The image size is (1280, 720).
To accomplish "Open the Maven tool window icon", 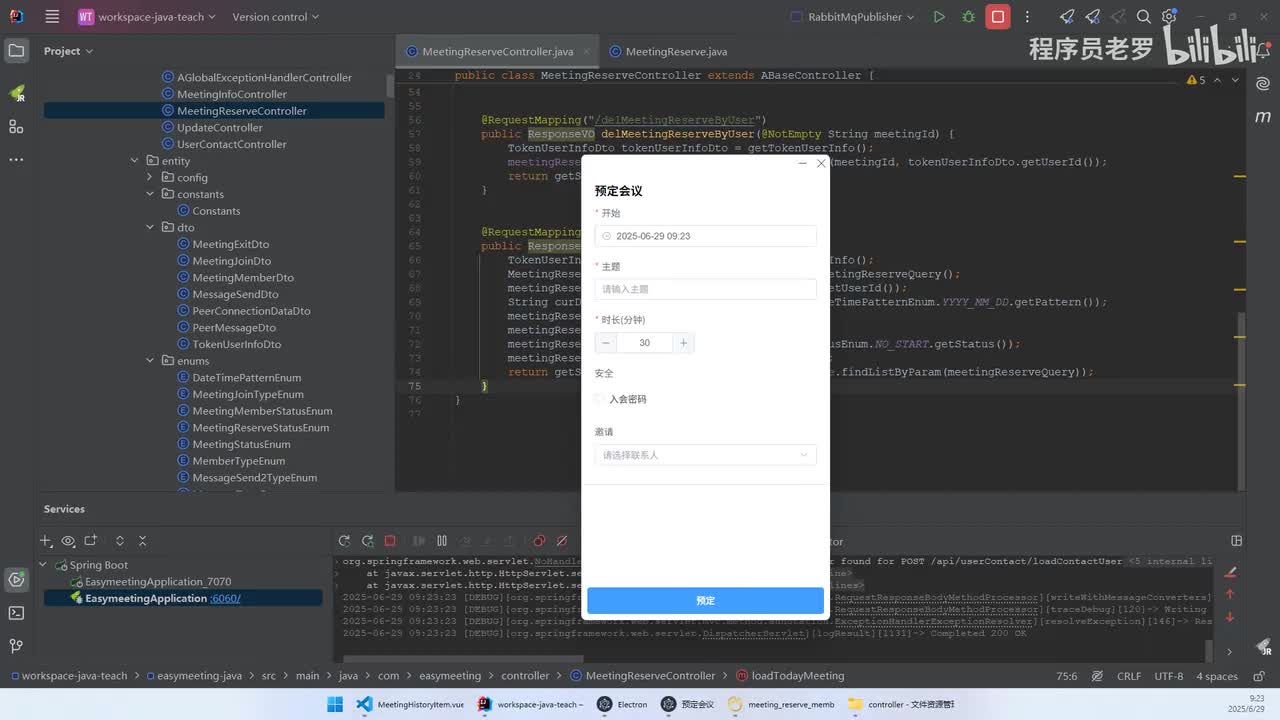I will pos(1263,117).
